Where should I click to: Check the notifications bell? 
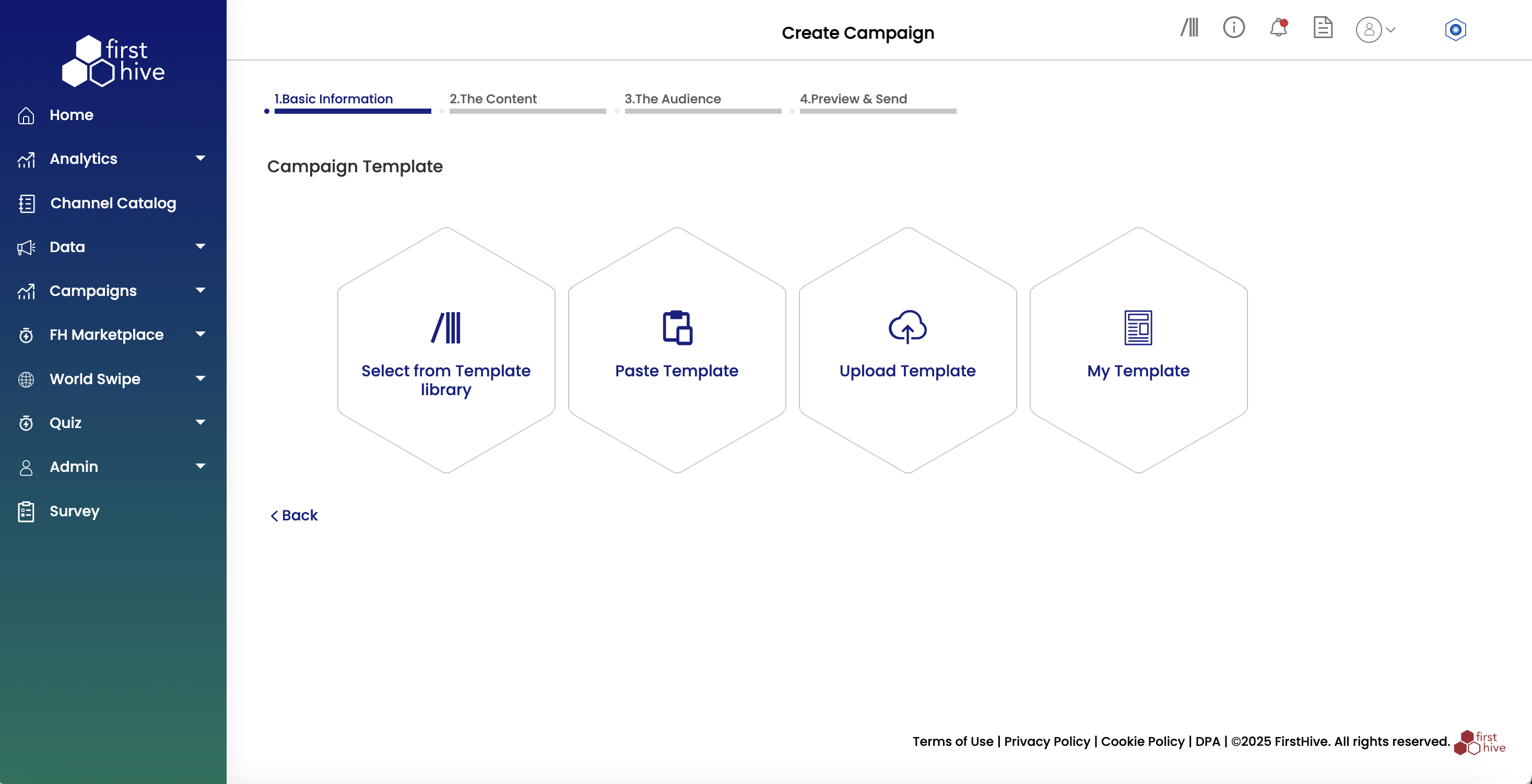1278,28
